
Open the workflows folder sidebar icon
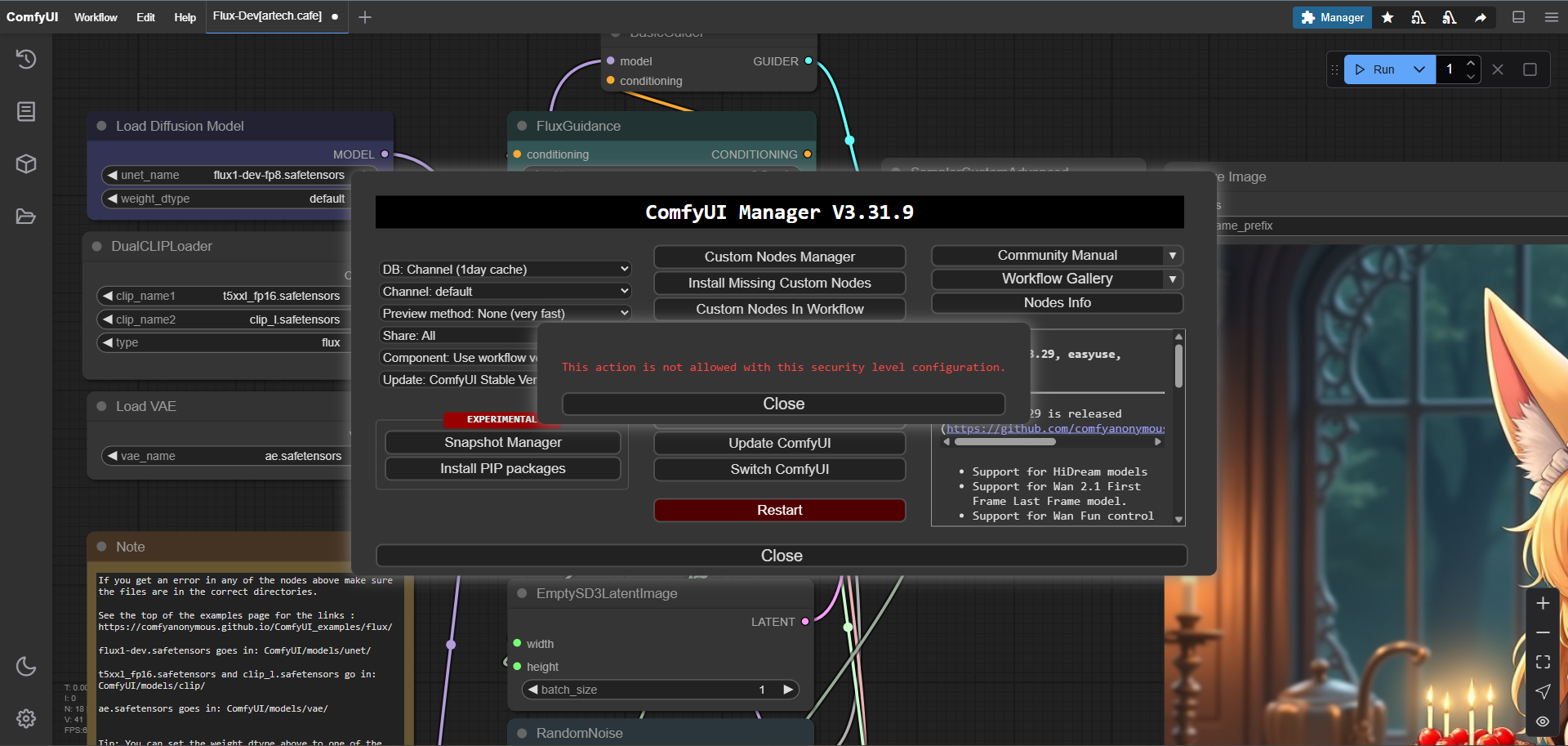pos(26,217)
